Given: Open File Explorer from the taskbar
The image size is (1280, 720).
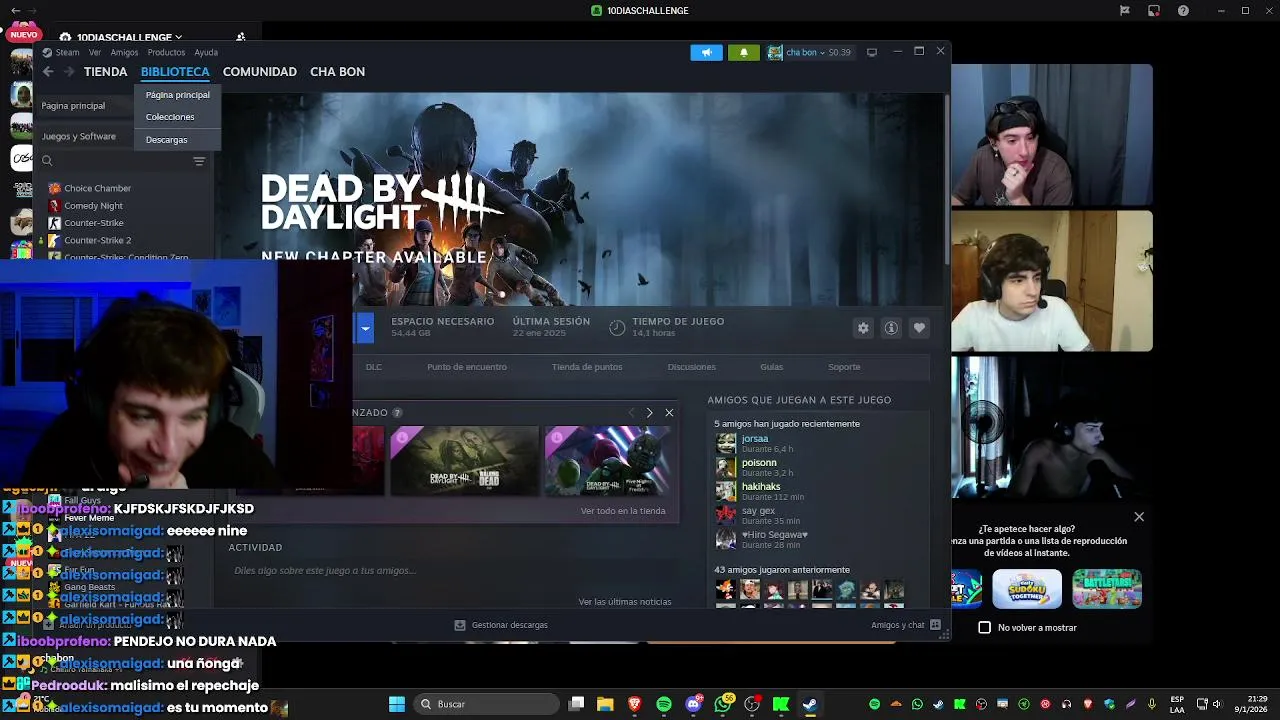Looking at the screenshot, I should click(x=605, y=704).
